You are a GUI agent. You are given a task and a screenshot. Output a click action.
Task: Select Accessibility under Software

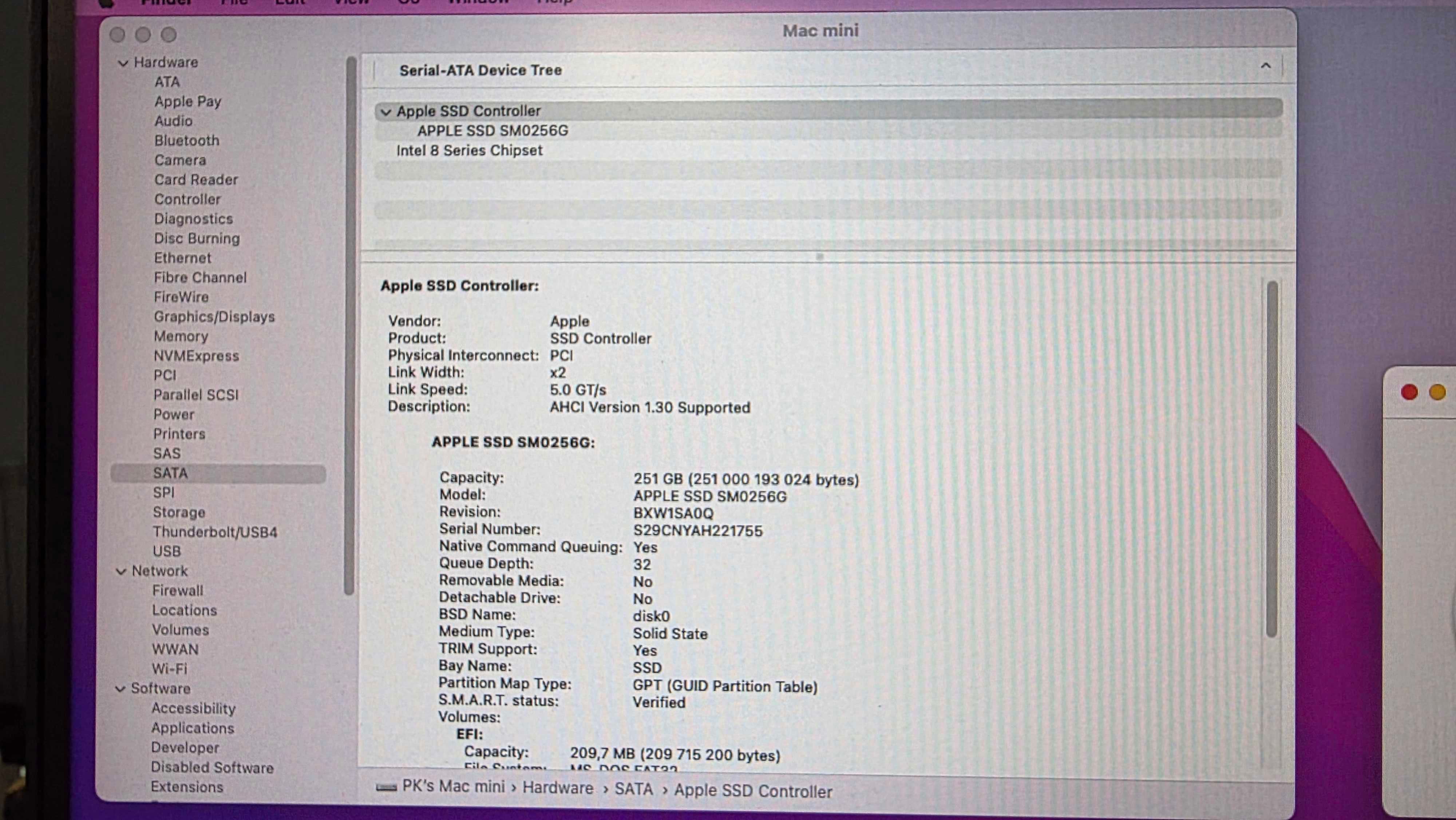pos(193,709)
